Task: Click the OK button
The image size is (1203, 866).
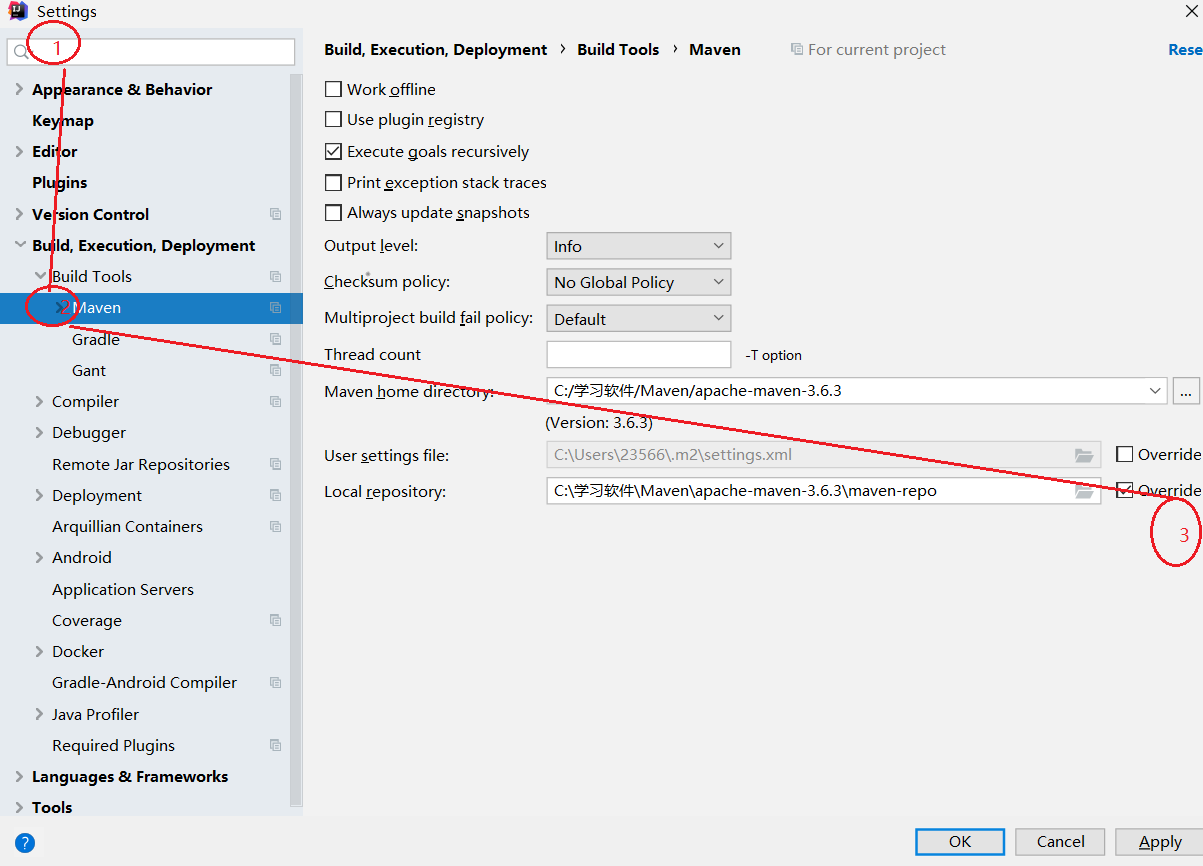Action: coord(960,841)
